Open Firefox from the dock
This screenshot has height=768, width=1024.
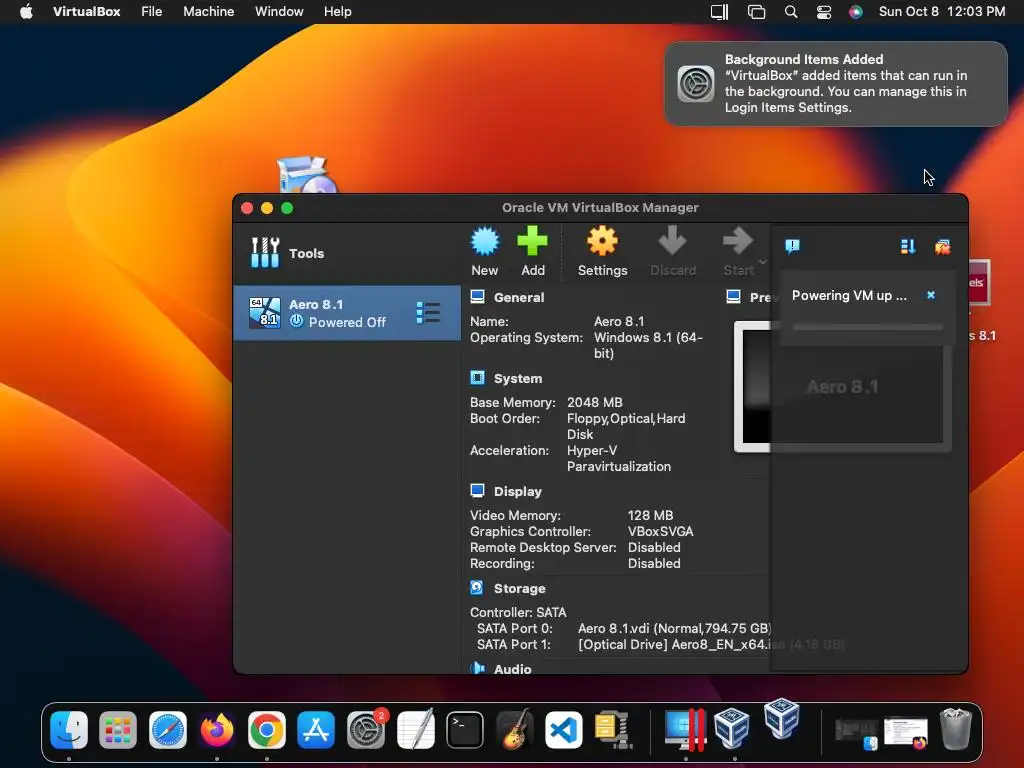pyautogui.click(x=217, y=729)
